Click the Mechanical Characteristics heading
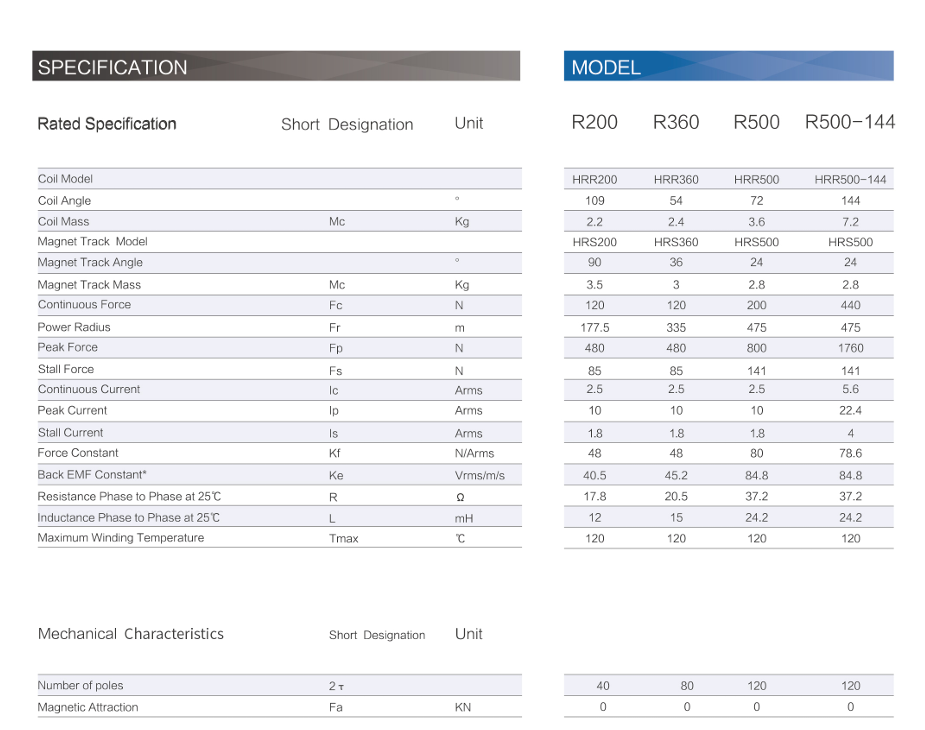The width and height of the screenshot is (925, 730). click(131, 634)
